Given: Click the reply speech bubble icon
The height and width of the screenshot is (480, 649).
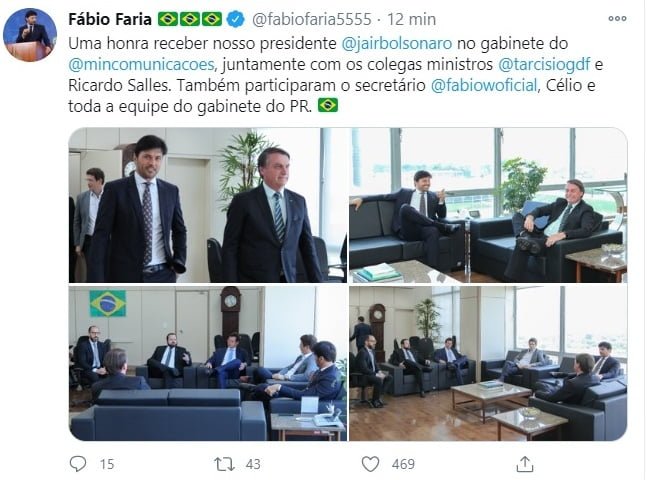Looking at the screenshot, I should click(x=78, y=464).
